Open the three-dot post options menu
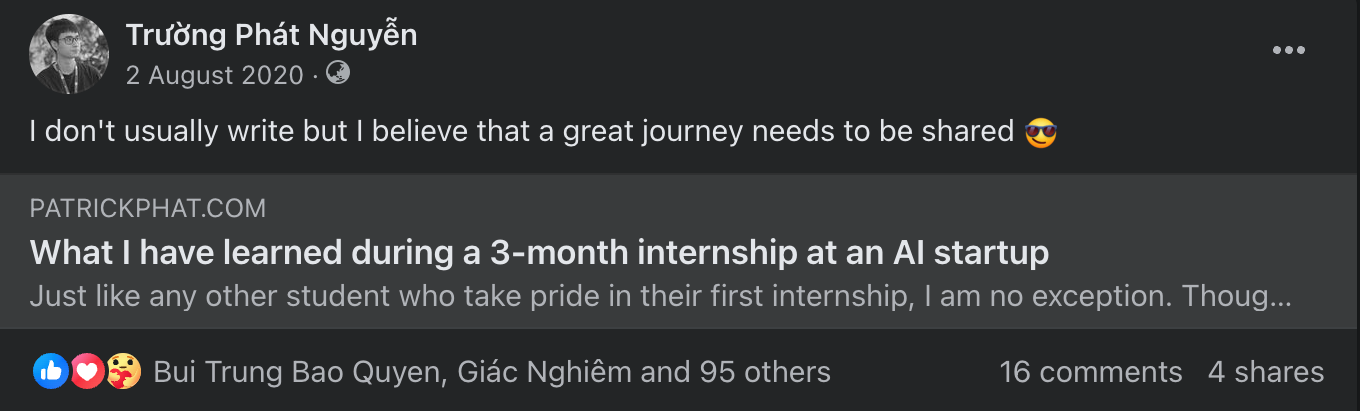The image size is (1360, 411). pos(1288,50)
